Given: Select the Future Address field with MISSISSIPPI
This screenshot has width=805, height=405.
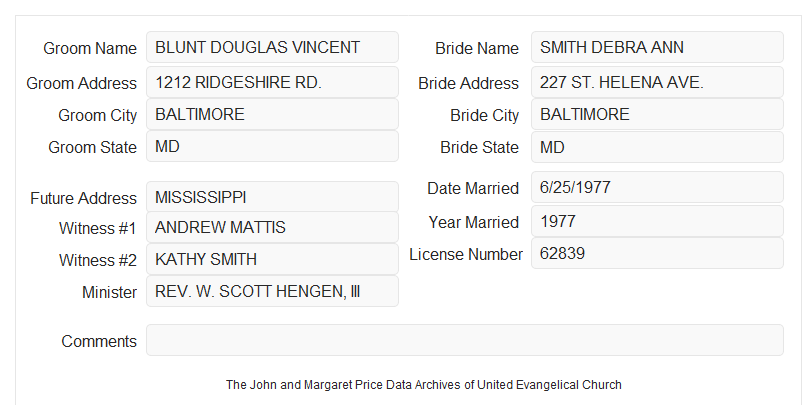Looking at the screenshot, I should 272,197.
